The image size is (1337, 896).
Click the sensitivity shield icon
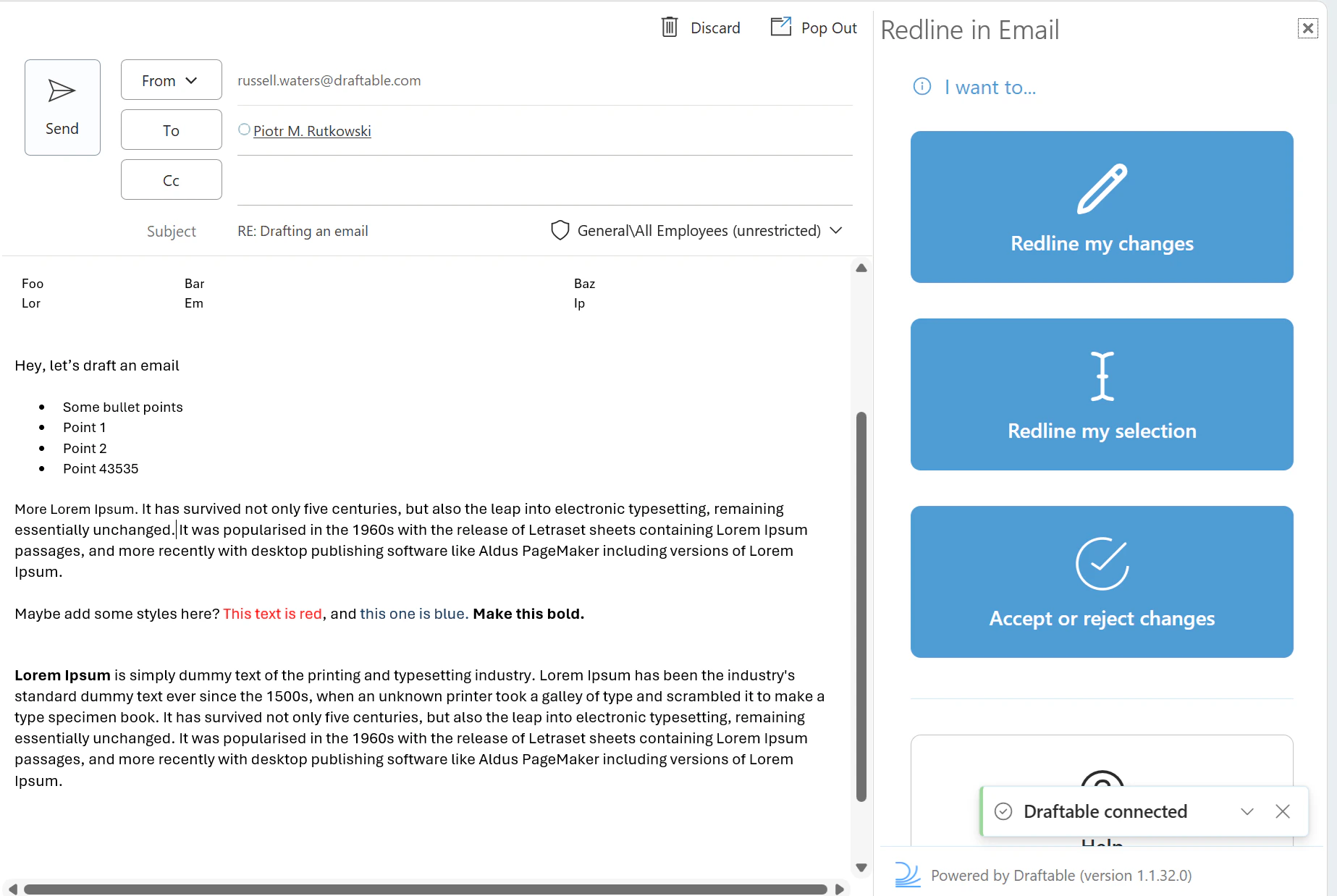(560, 230)
